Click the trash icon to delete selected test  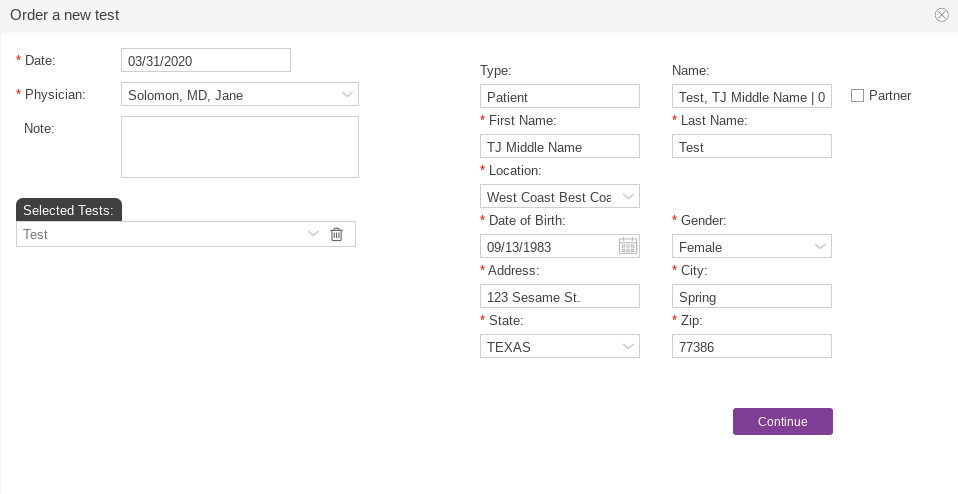click(x=336, y=234)
